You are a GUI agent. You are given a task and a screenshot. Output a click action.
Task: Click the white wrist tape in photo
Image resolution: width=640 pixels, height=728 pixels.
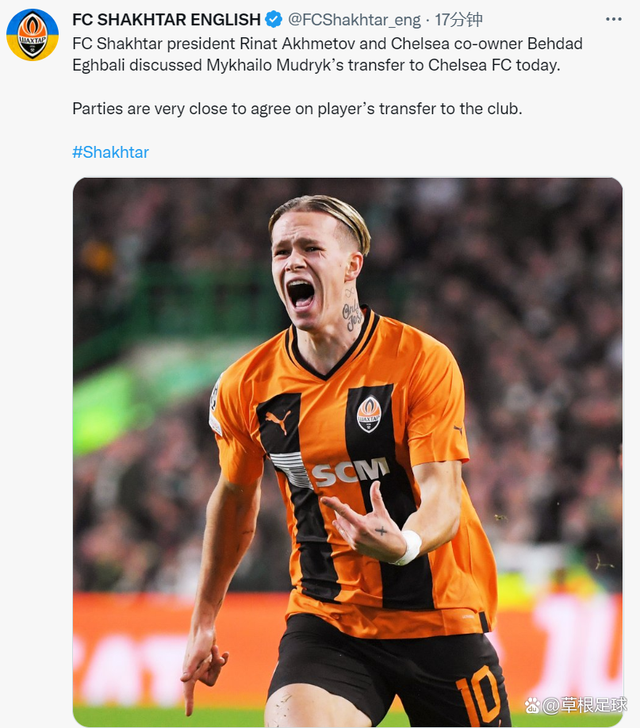(x=409, y=547)
